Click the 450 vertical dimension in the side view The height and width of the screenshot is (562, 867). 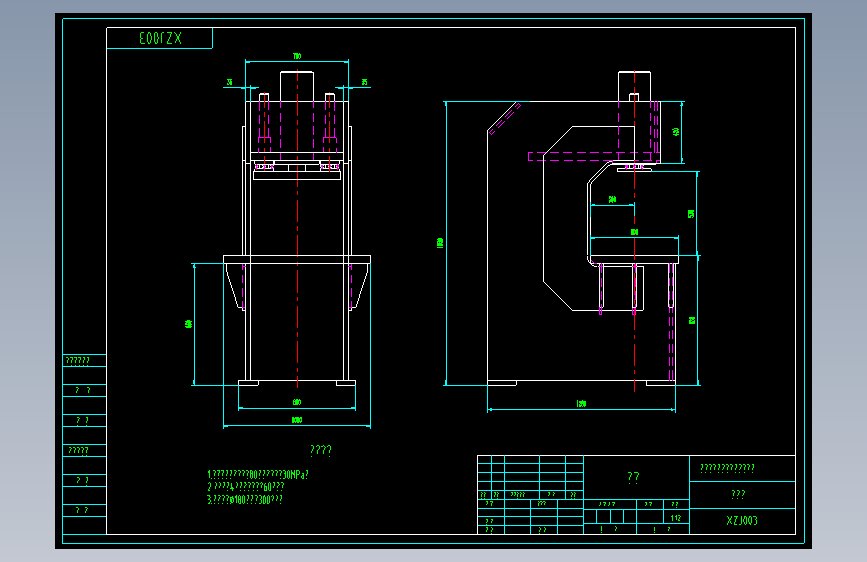point(676,132)
